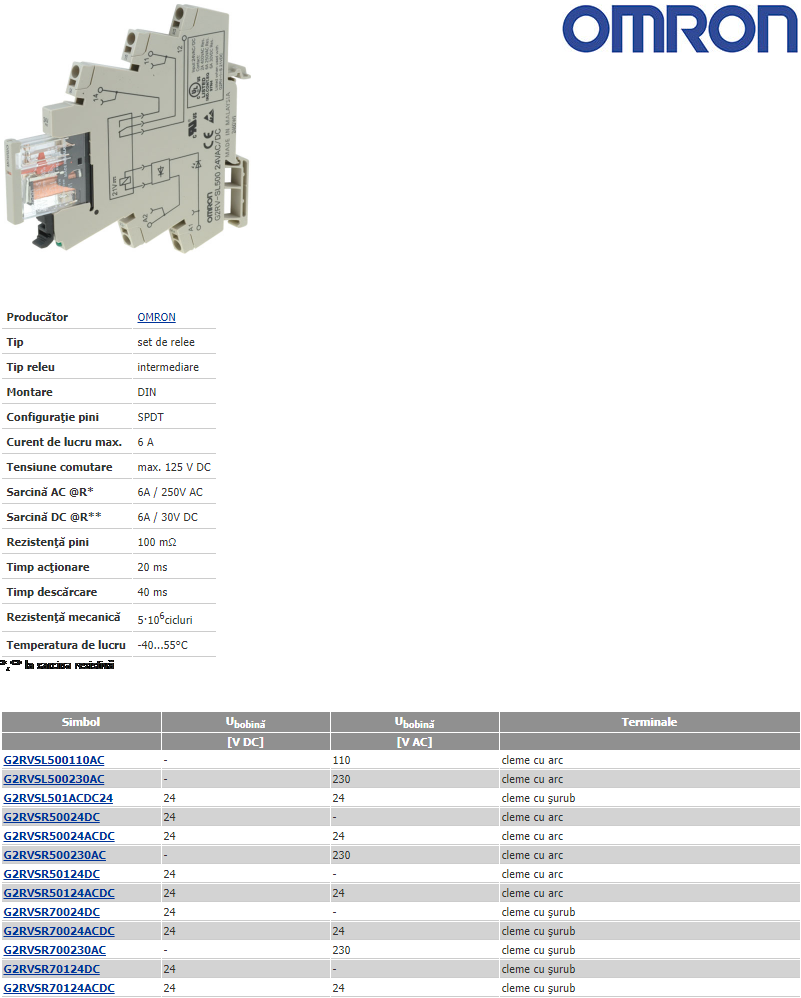Select the 'intermediare' relay type value
This screenshot has width=801, height=998.
[168, 367]
